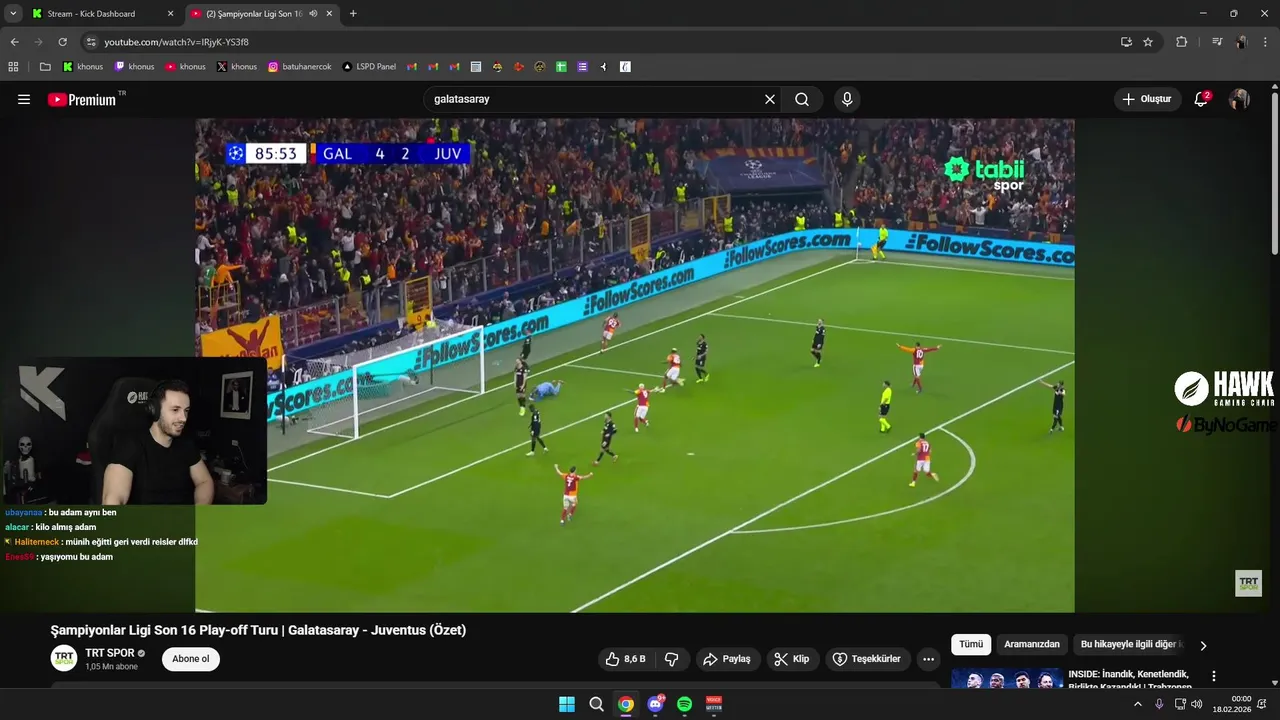This screenshot has width=1280, height=720.
Task: Bookmark this page with star
Action: click(1148, 42)
